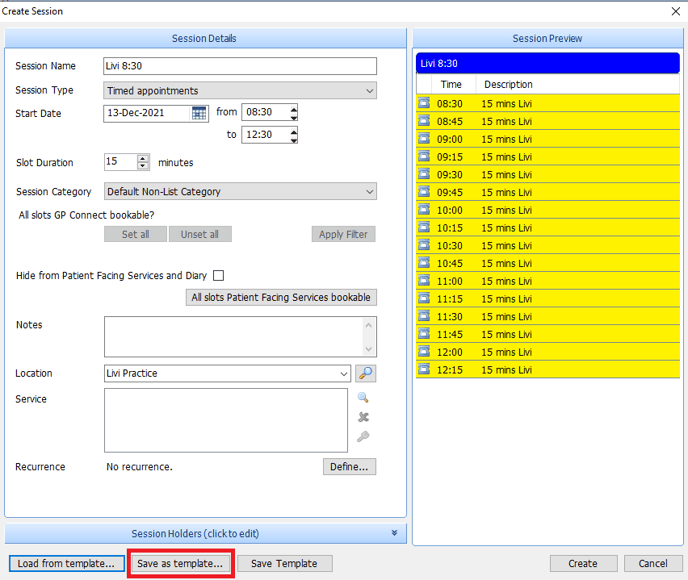Open the Start Date calendar picker

(199, 114)
